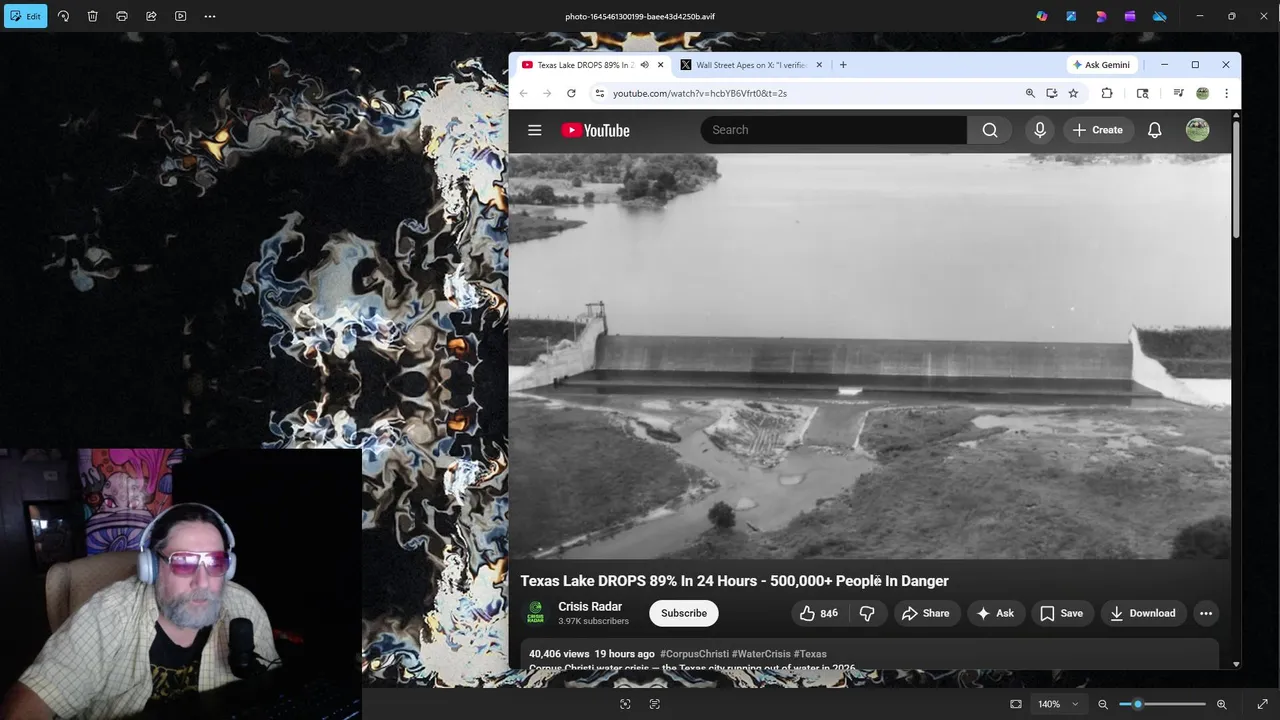Adjust the Photos zoom slider

point(1162,704)
